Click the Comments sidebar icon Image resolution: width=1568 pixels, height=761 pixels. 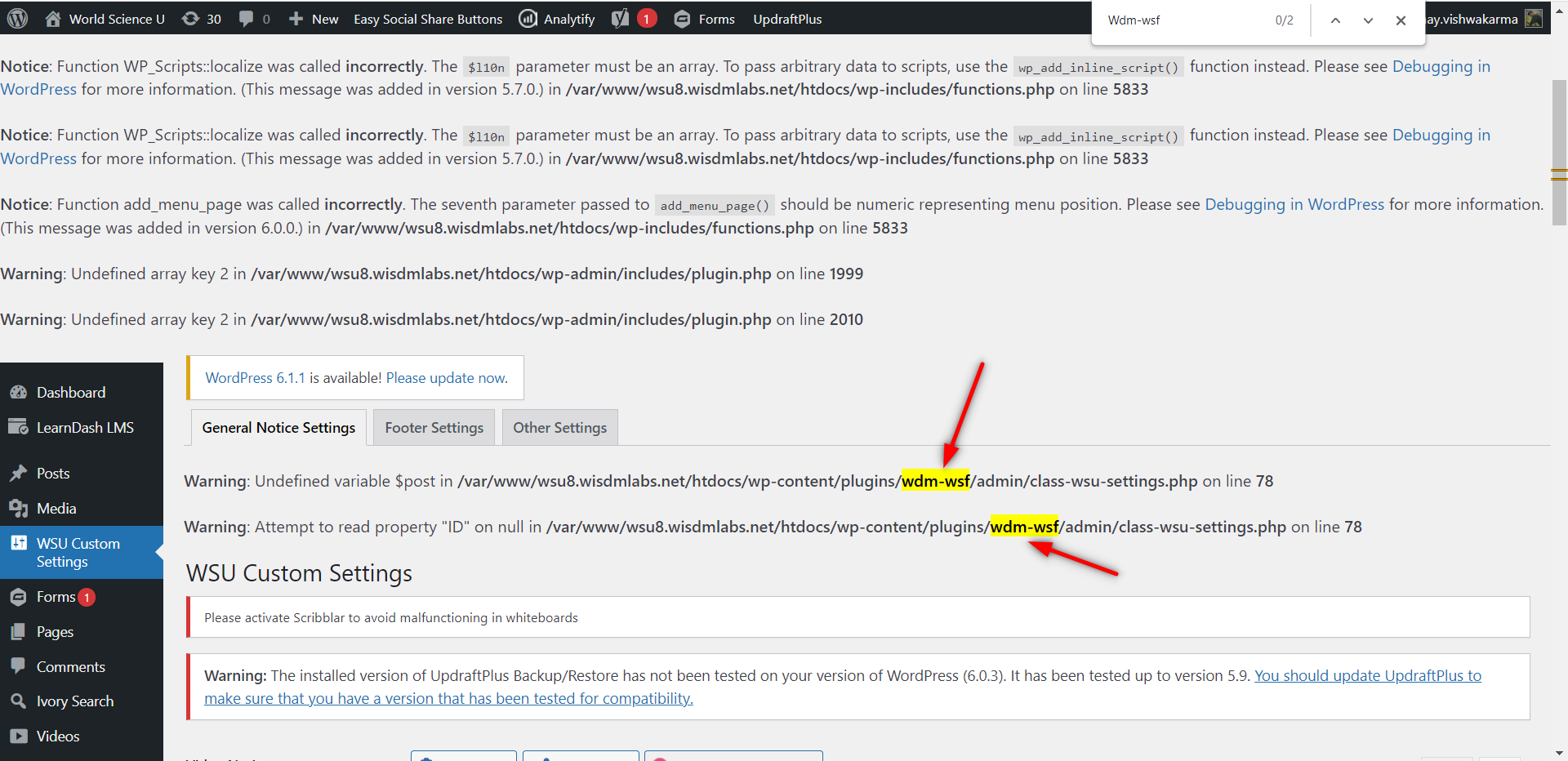18,665
